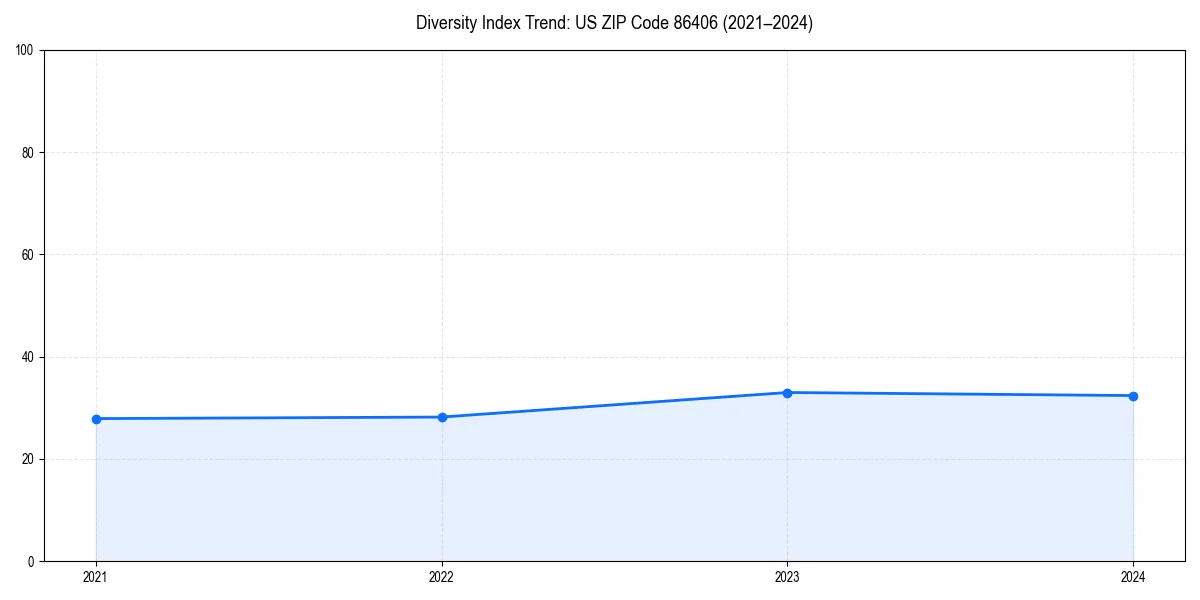Click the chart title text

614,23
